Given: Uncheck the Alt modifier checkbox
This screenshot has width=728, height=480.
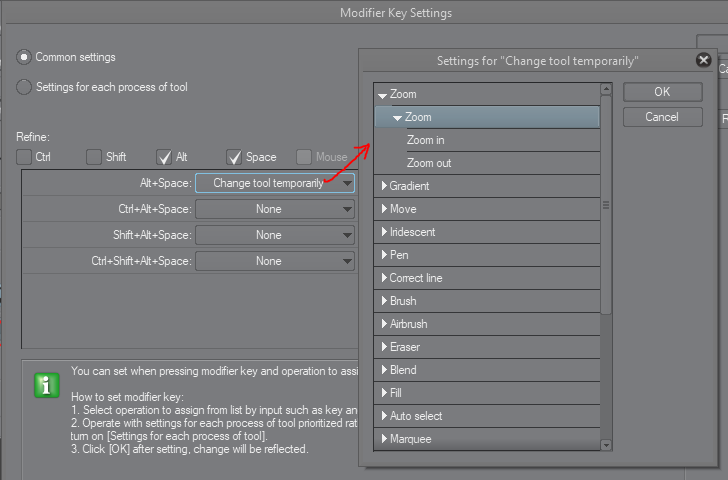Looking at the screenshot, I should (165, 157).
